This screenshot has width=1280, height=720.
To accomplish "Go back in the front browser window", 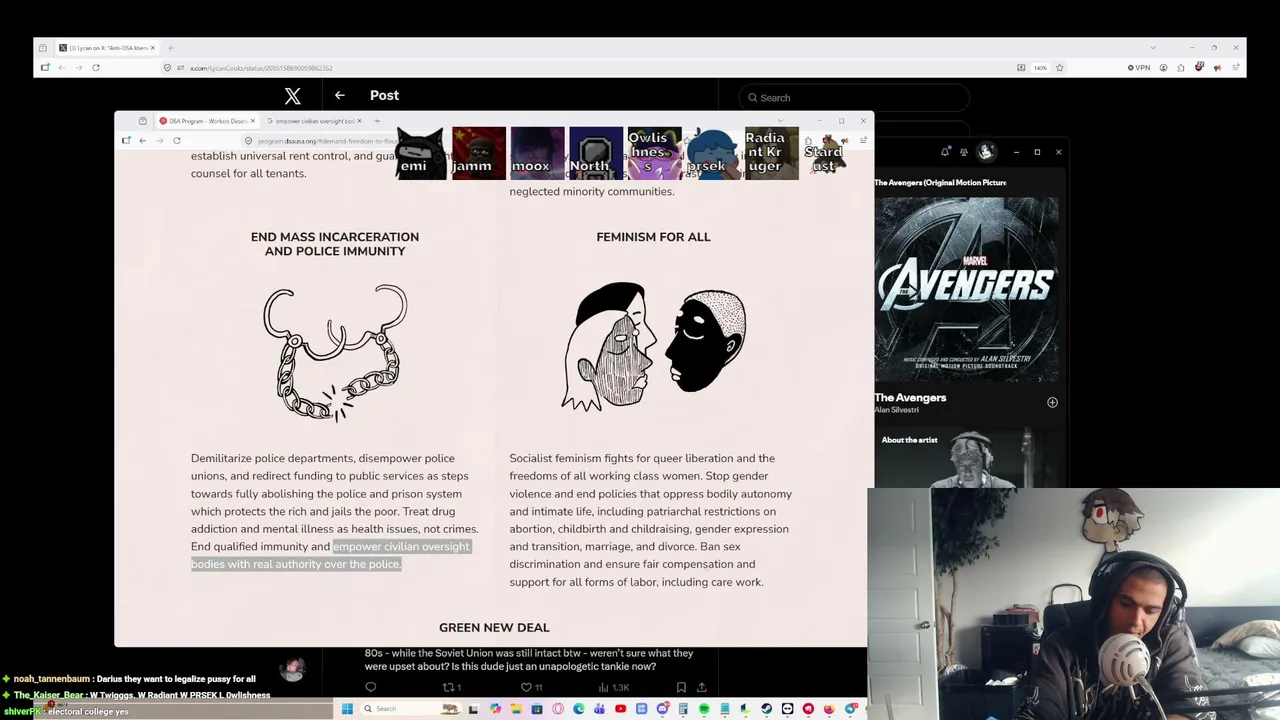I will 143,141.
